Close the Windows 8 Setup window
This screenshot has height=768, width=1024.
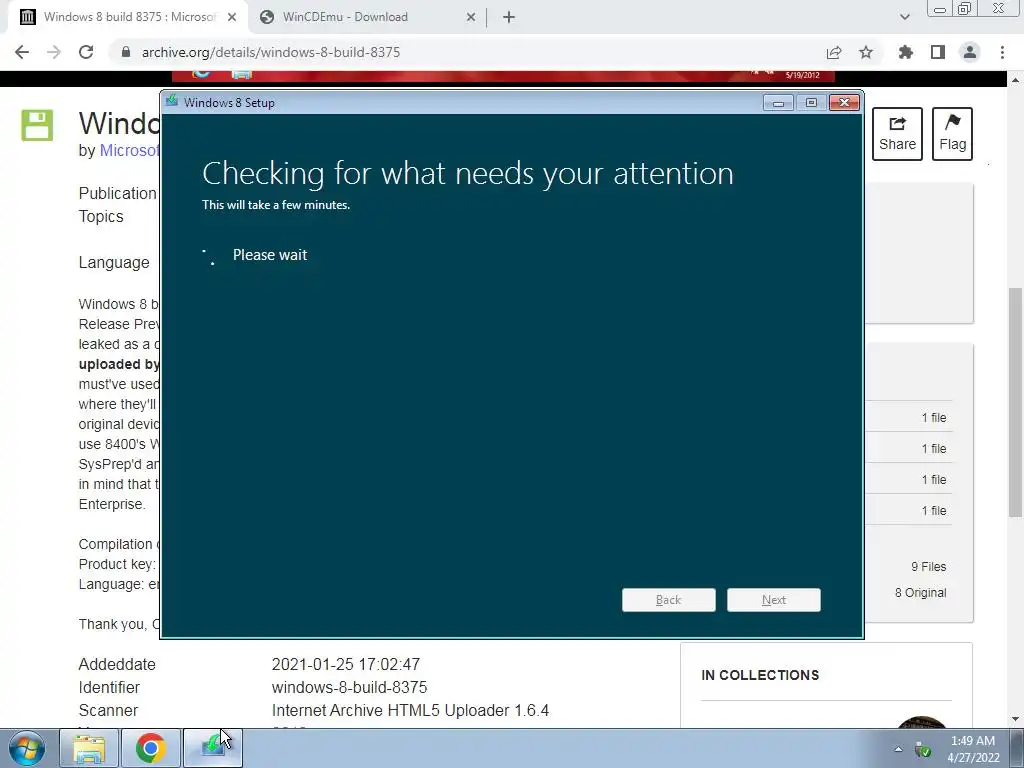click(844, 103)
